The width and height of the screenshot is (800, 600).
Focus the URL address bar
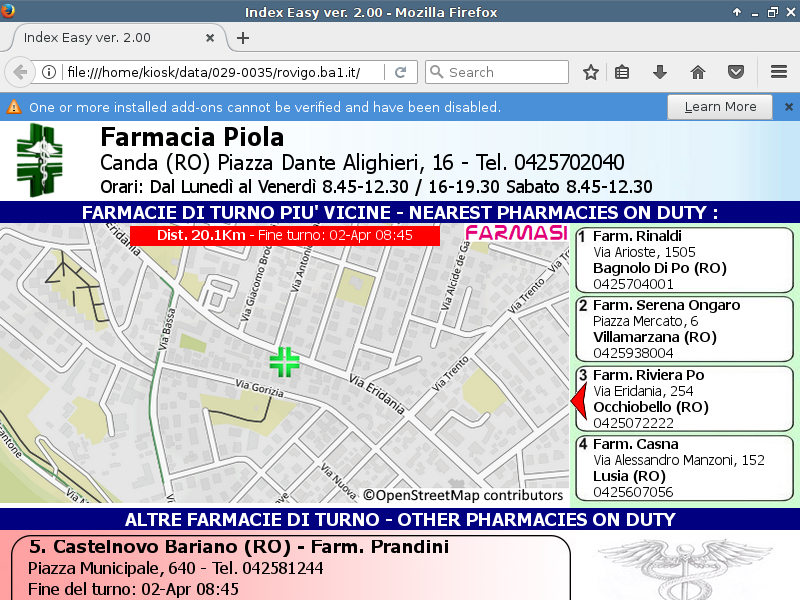click(220, 72)
